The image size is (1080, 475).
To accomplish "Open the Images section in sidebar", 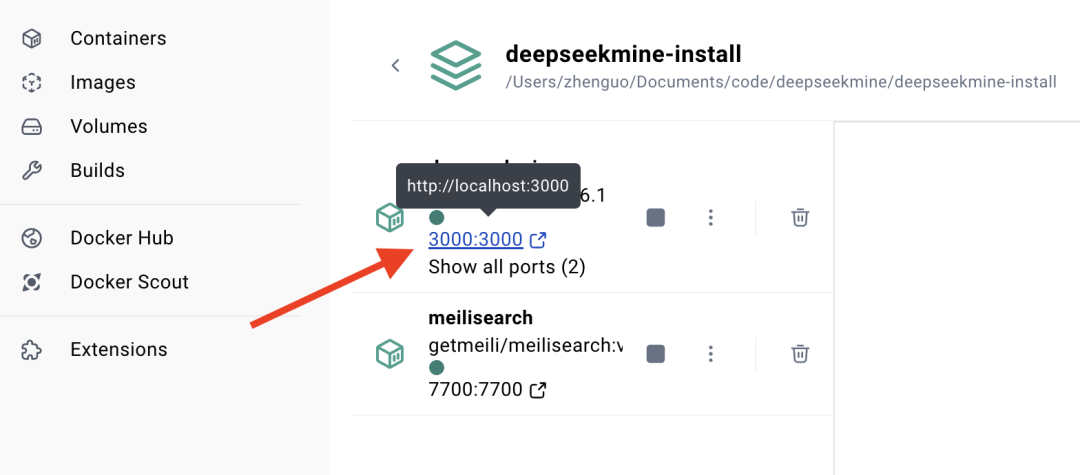I will click(103, 83).
